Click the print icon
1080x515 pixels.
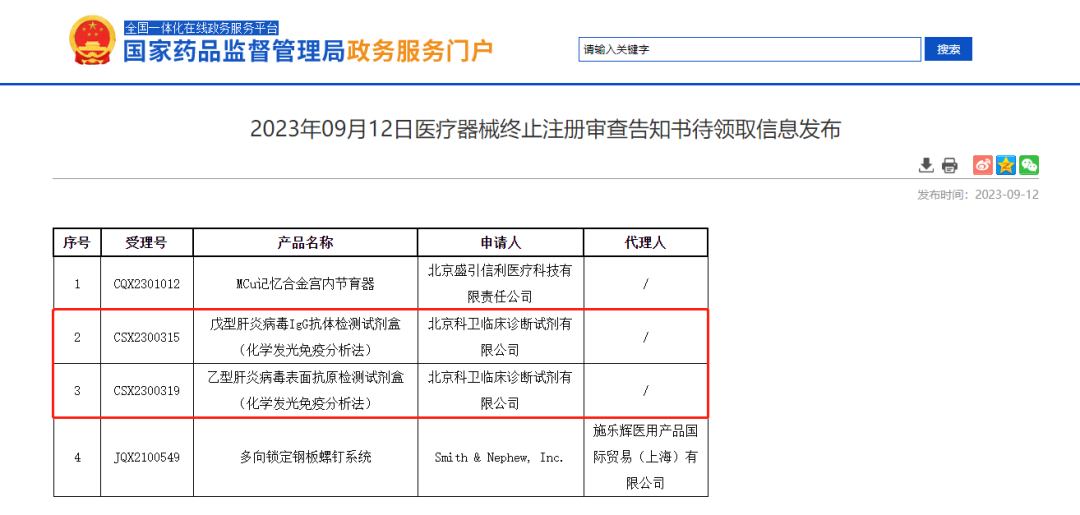click(x=949, y=165)
